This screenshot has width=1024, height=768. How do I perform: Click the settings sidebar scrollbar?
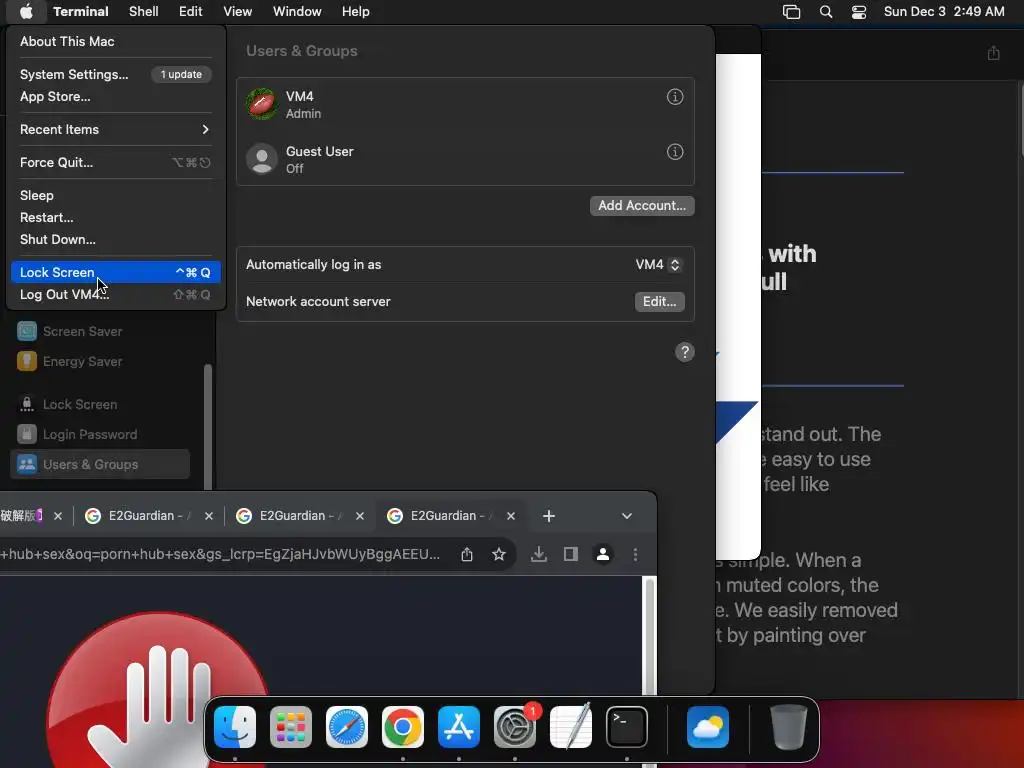coord(208,426)
